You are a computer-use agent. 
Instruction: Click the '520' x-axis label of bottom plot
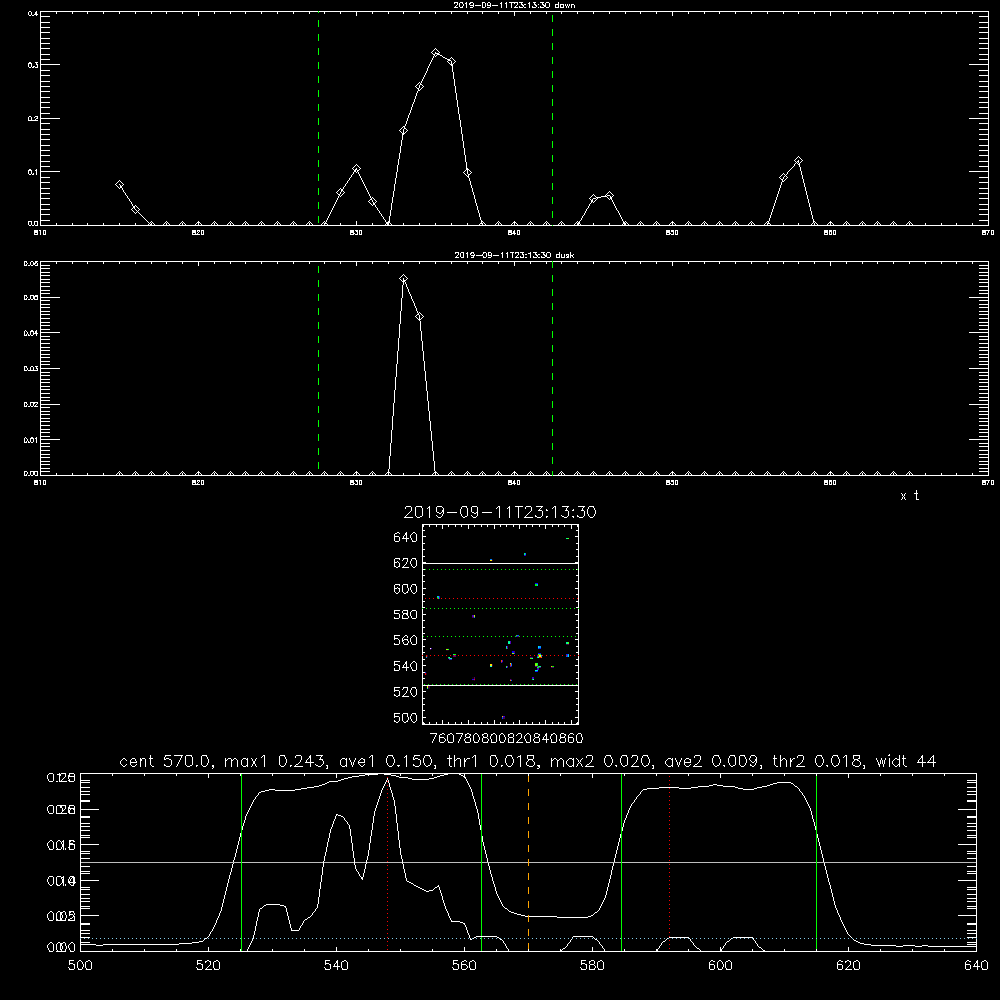[x=208, y=966]
